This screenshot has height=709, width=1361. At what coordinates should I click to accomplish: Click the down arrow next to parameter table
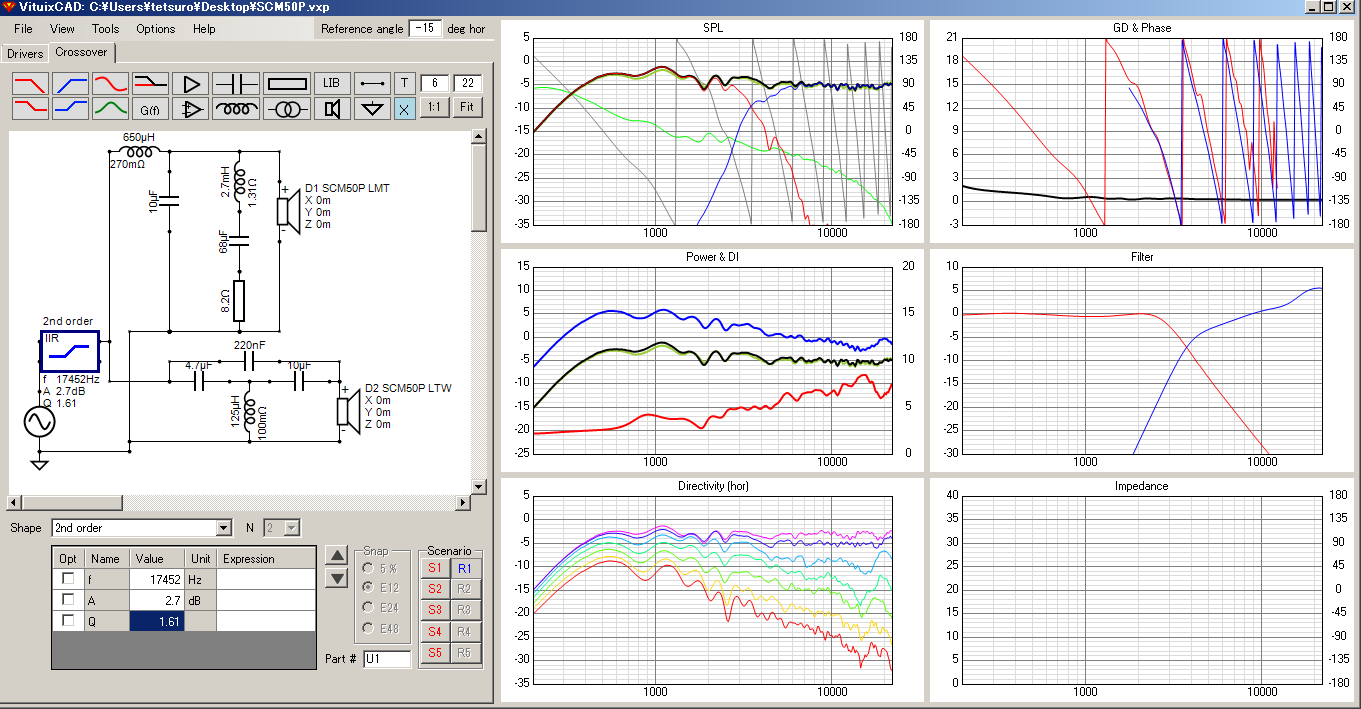pos(337,579)
